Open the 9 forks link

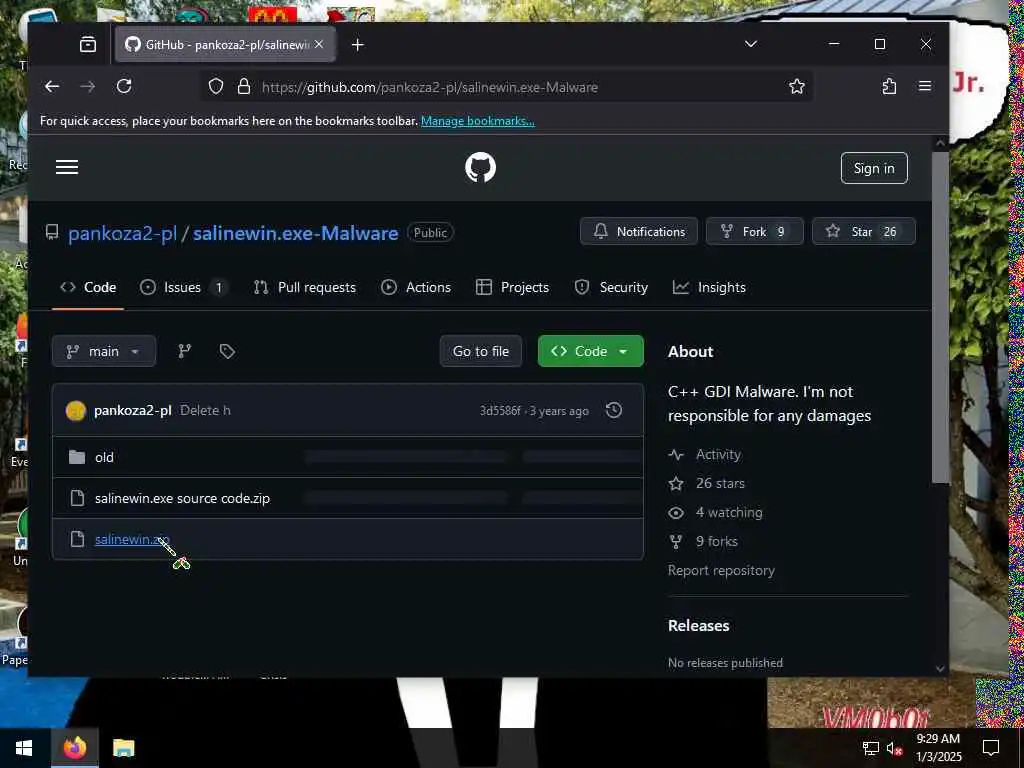pyautogui.click(x=716, y=541)
